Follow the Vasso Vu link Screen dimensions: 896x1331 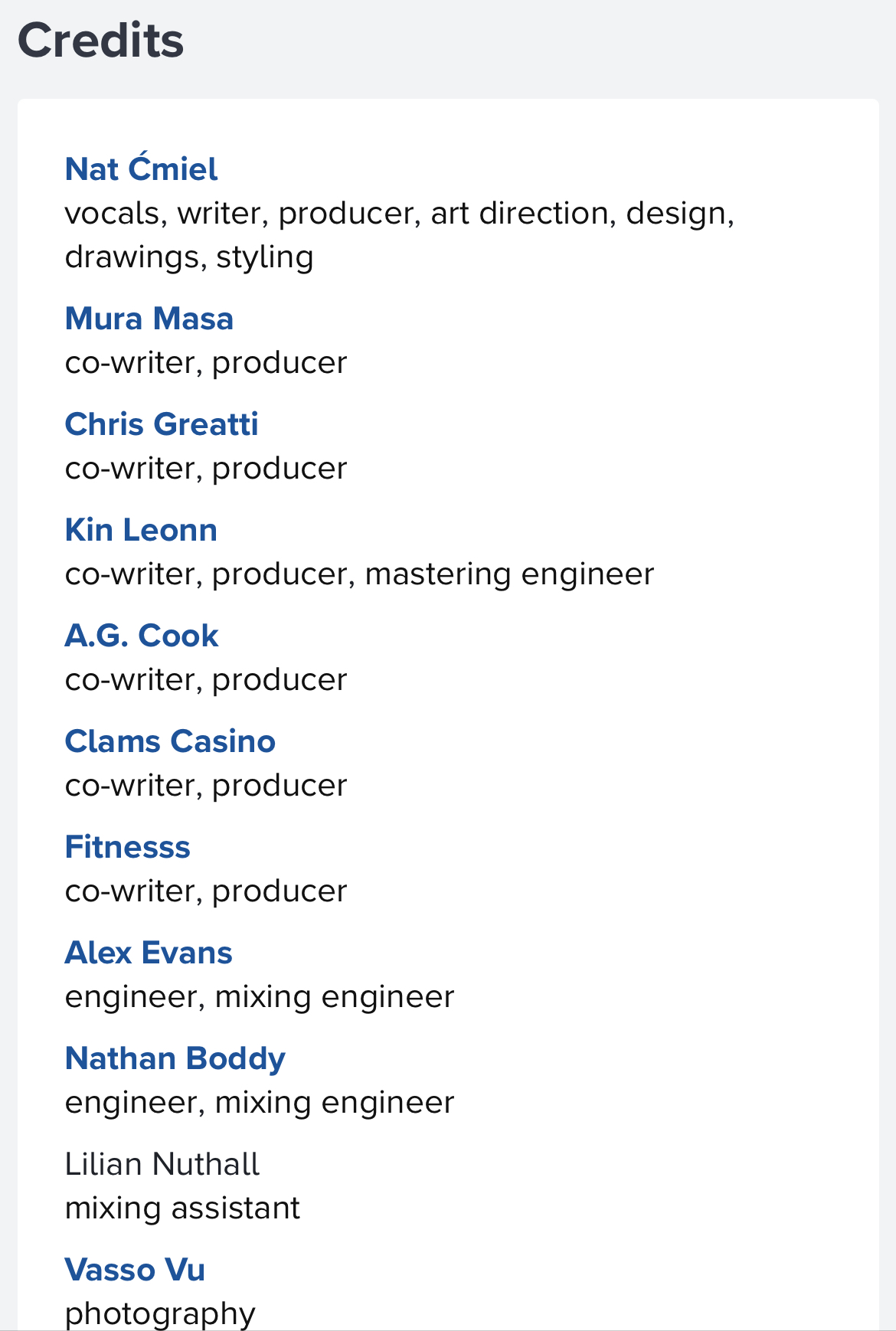135,1270
